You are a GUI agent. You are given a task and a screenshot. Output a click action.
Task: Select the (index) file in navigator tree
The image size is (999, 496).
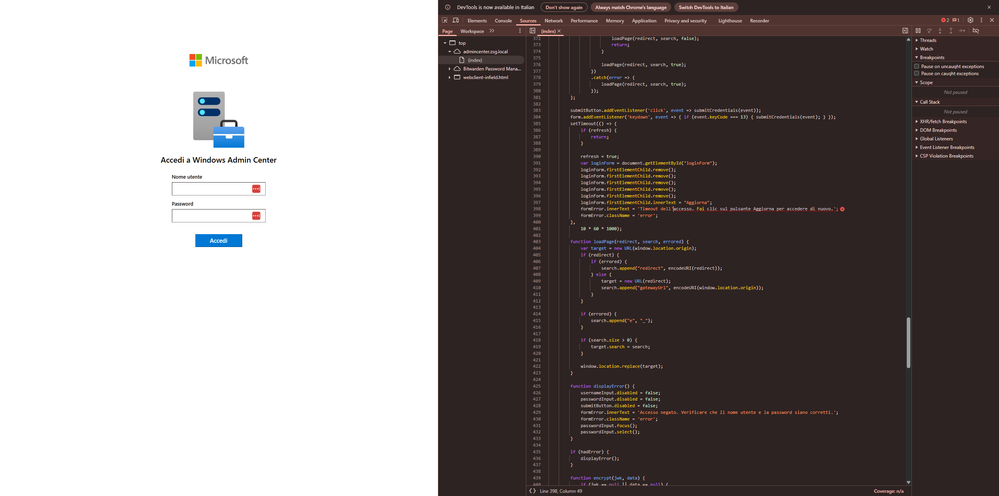475,60
